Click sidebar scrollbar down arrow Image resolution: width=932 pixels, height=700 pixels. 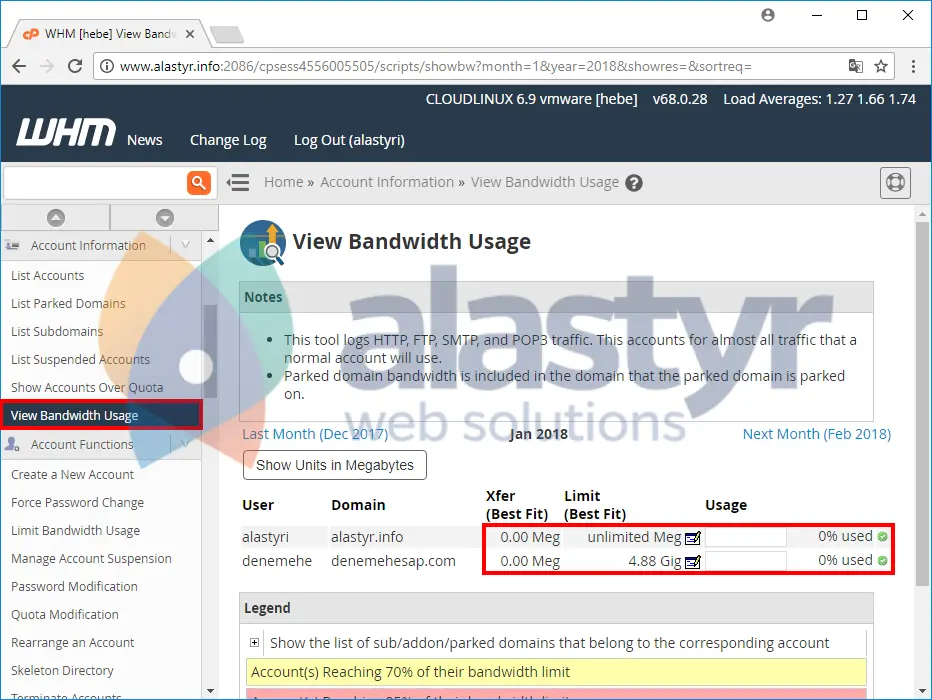[x=210, y=691]
